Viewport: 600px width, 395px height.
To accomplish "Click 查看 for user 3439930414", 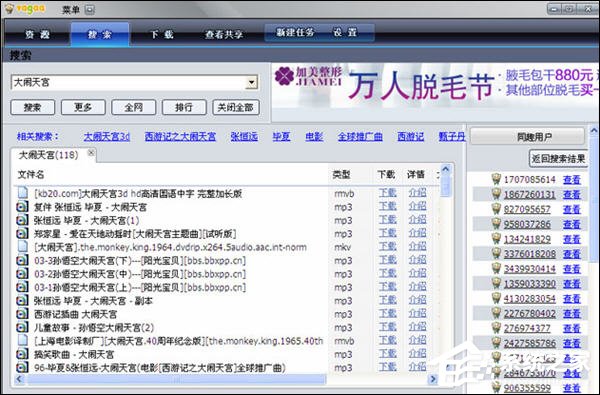I will (x=572, y=269).
